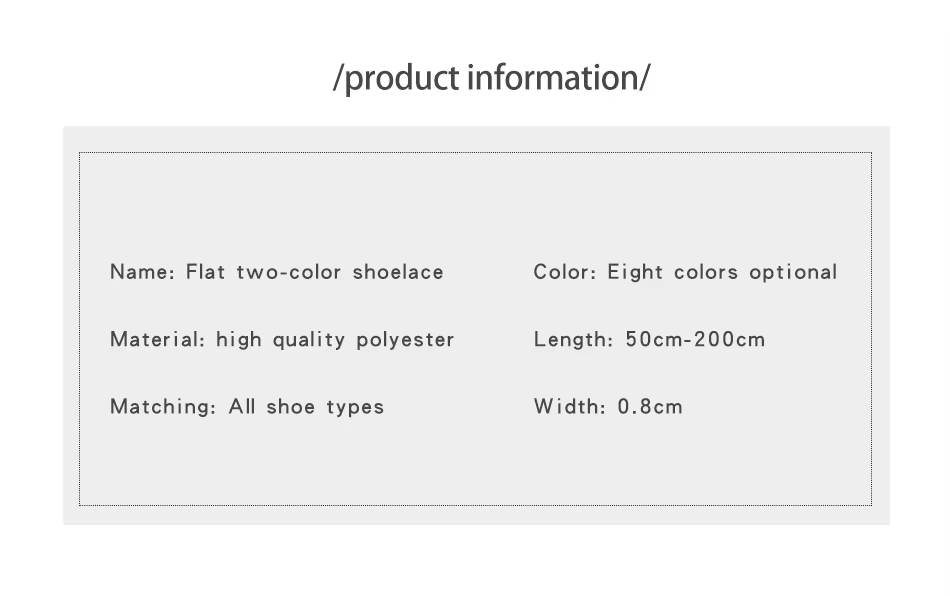Click the /product information/ heading
This screenshot has width=950, height=596.
click(x=491, y=78)
